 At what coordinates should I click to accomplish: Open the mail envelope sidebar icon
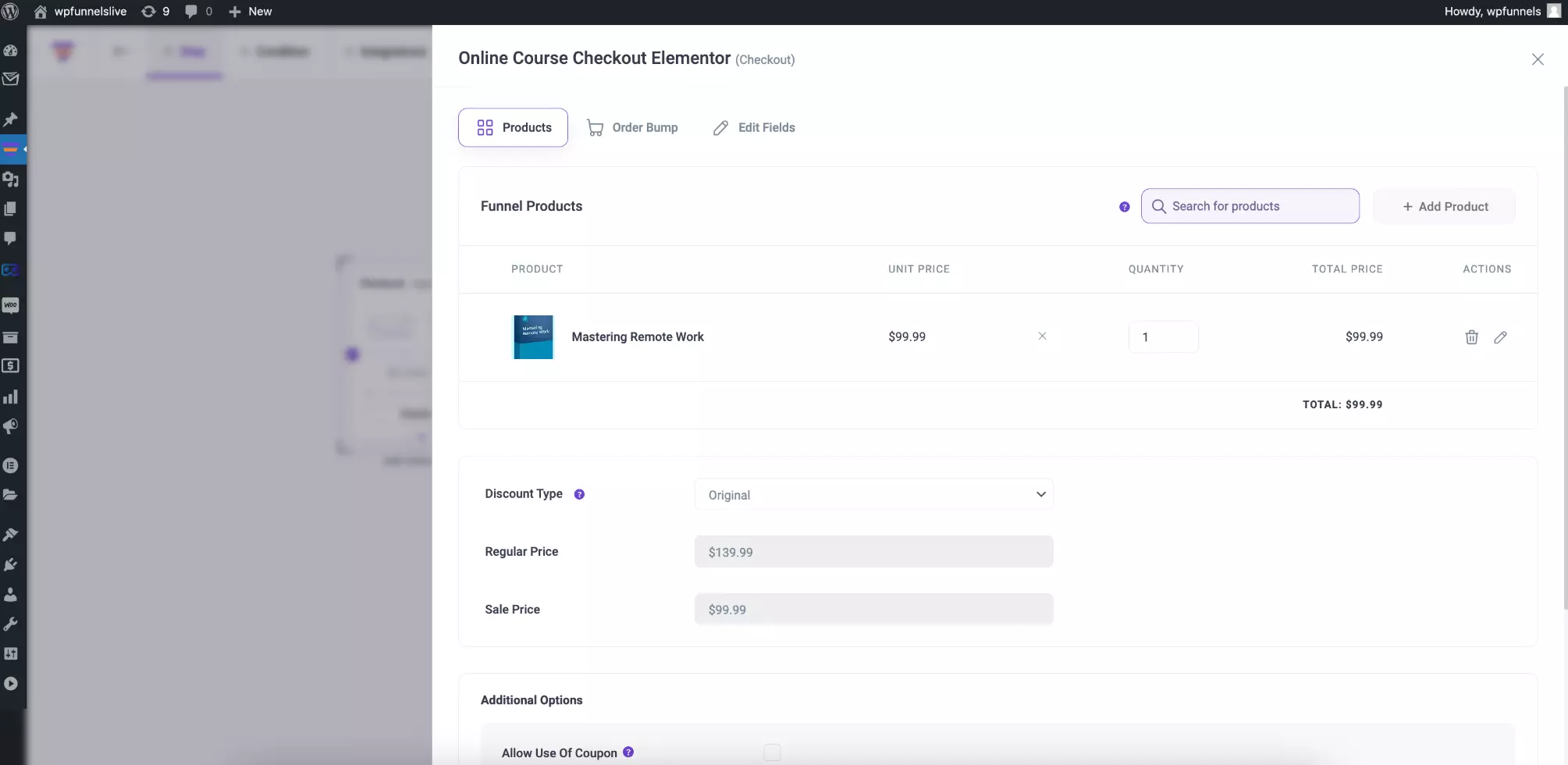11,79
